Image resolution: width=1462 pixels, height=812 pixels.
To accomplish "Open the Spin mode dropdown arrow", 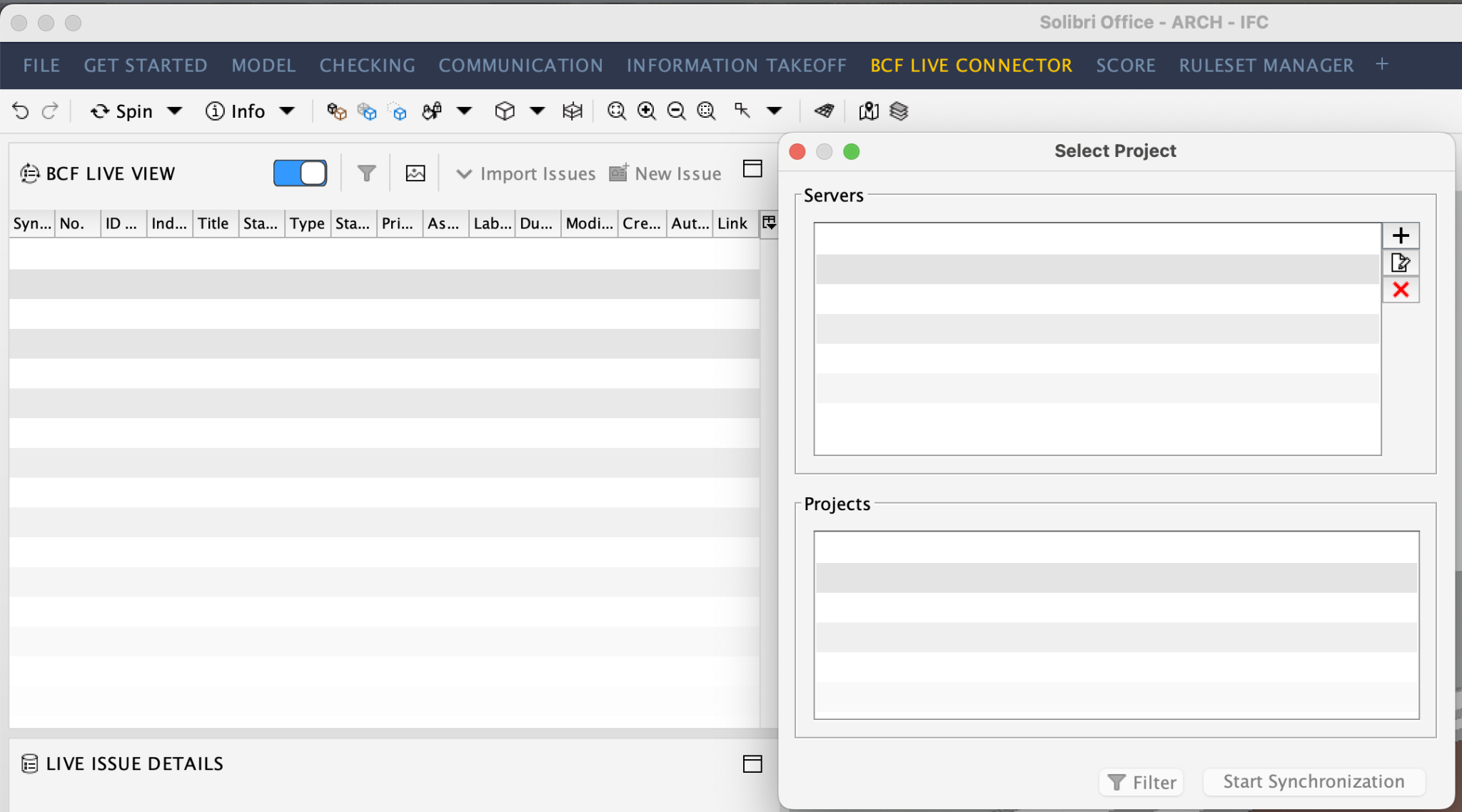I will point(175,111).
